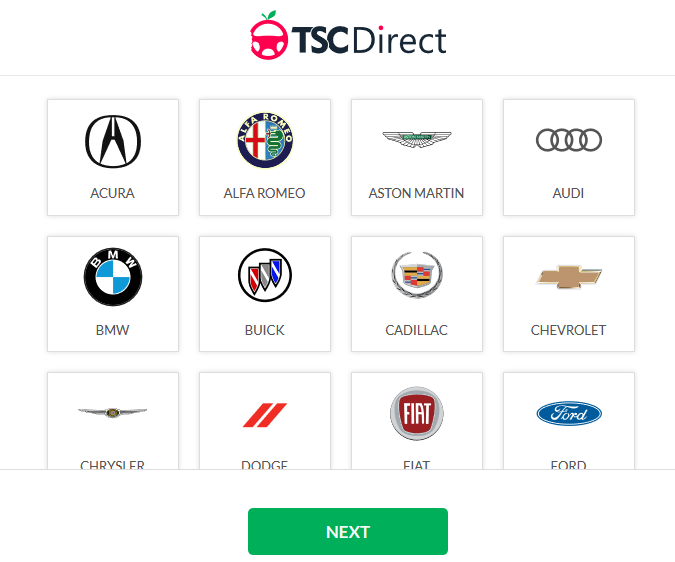The width and height of the screenshot is (675, 562).
Task: Select the Fiat red badge logo
Action: point(417,413)
